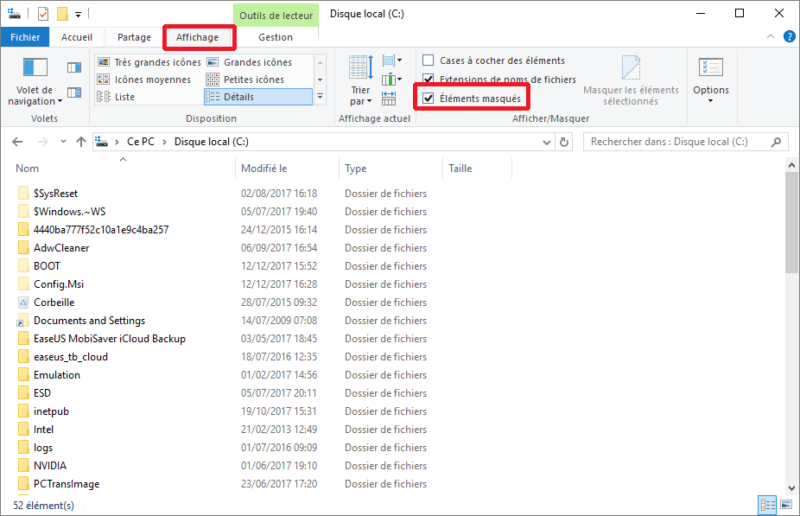Click the refresh button beside address bar

tap(568, 142)
